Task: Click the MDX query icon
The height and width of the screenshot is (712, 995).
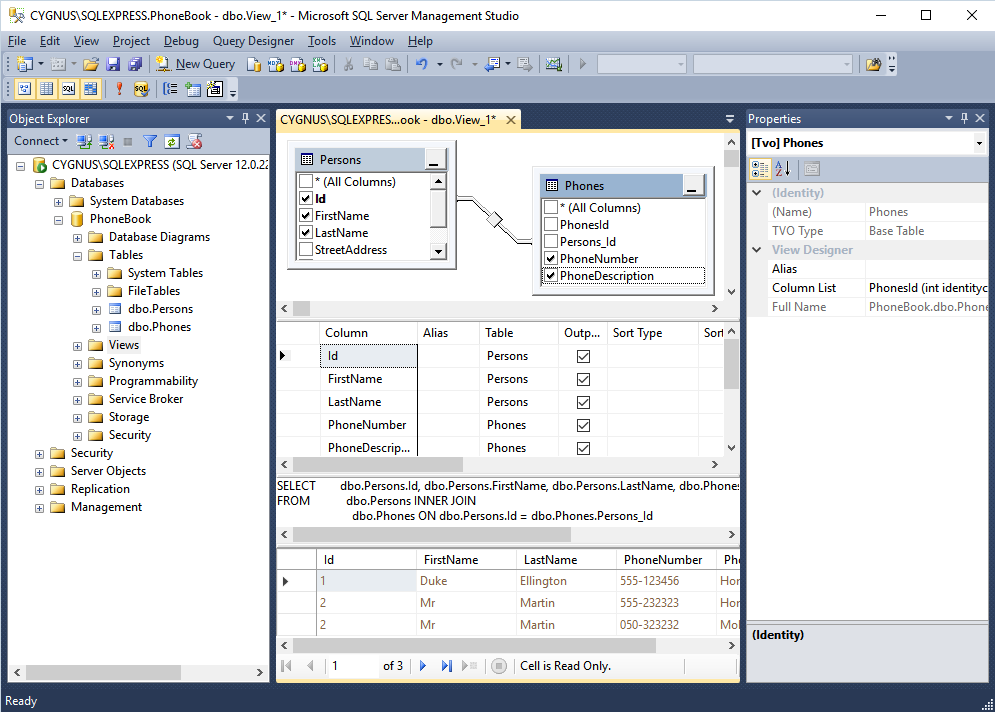Action: coord(276,64)
